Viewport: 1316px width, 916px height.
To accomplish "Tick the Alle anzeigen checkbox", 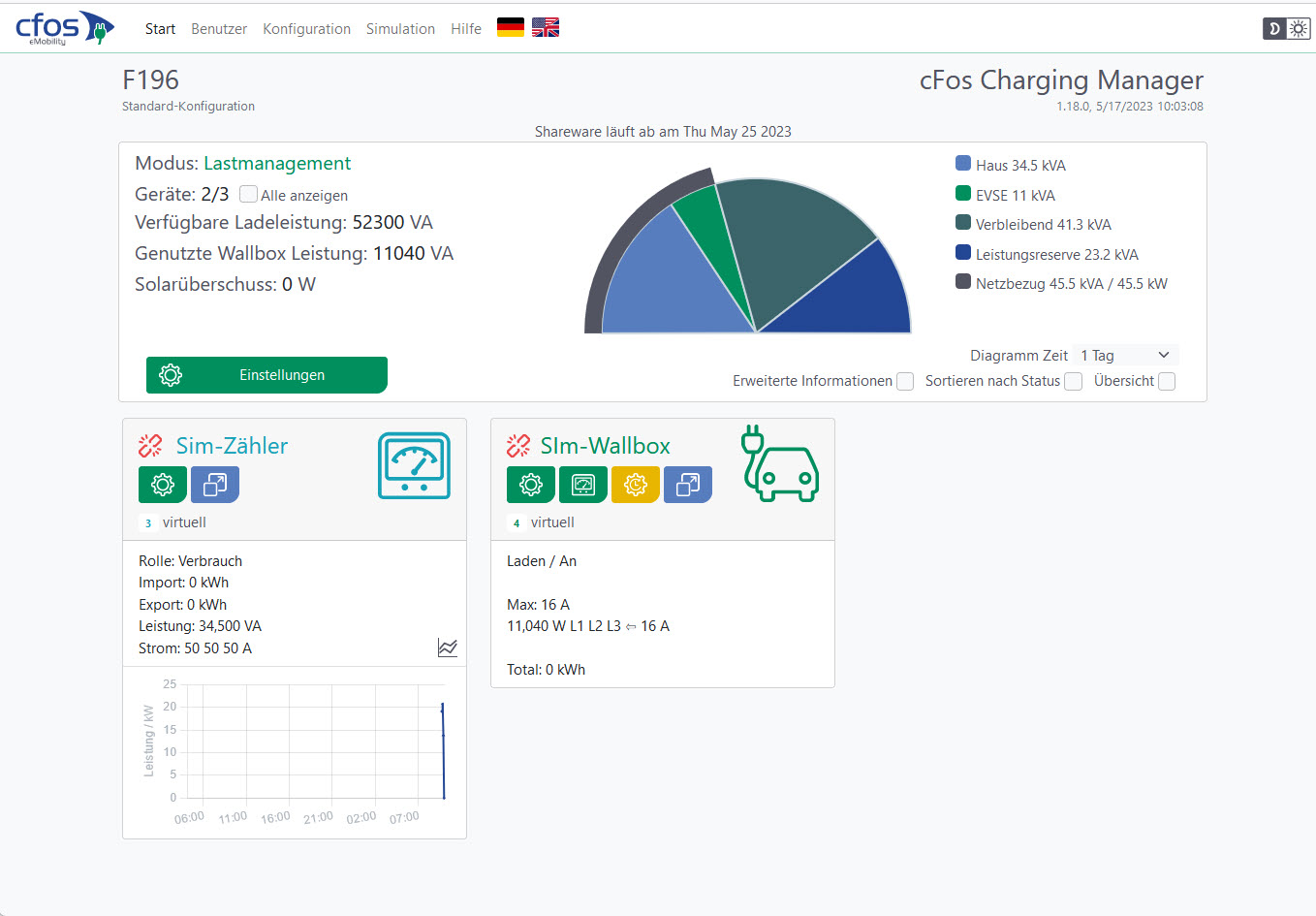I will tap(248, 194).
